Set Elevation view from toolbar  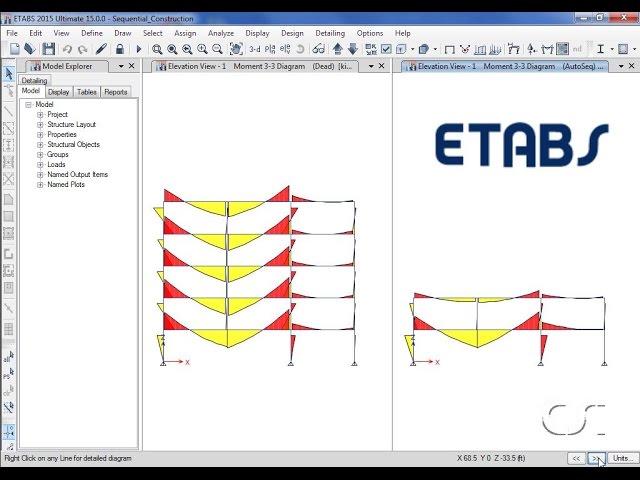[285, 49]
